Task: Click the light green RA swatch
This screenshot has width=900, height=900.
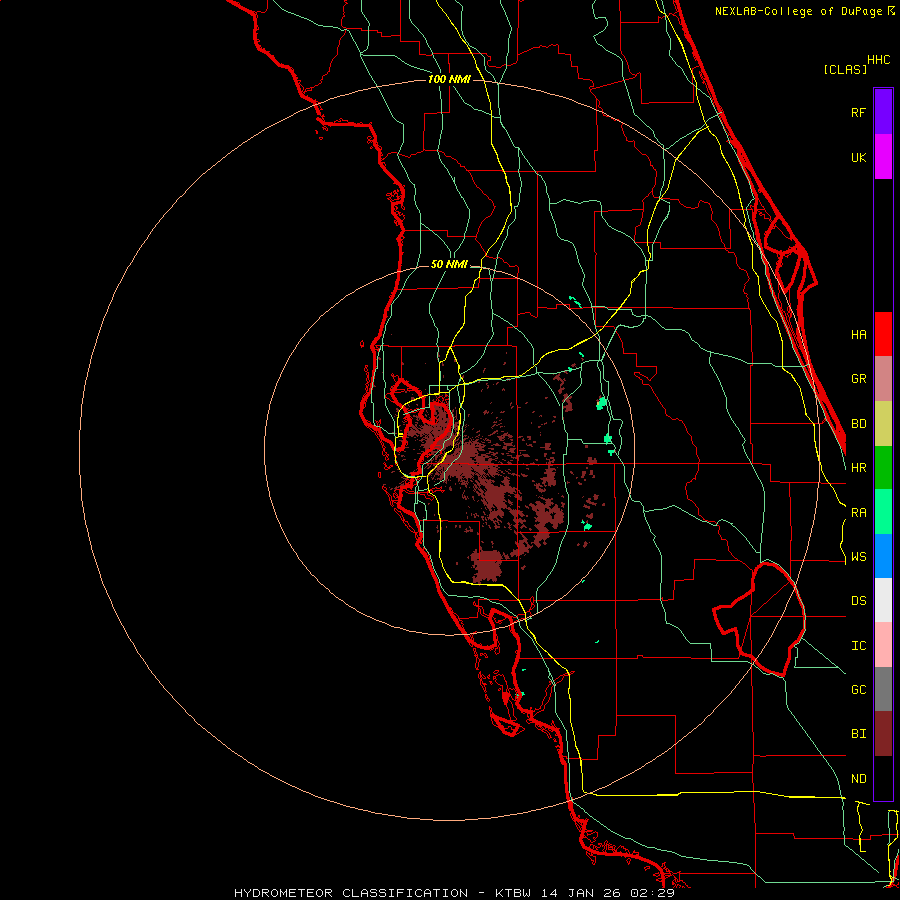Action: coord(883,512)
